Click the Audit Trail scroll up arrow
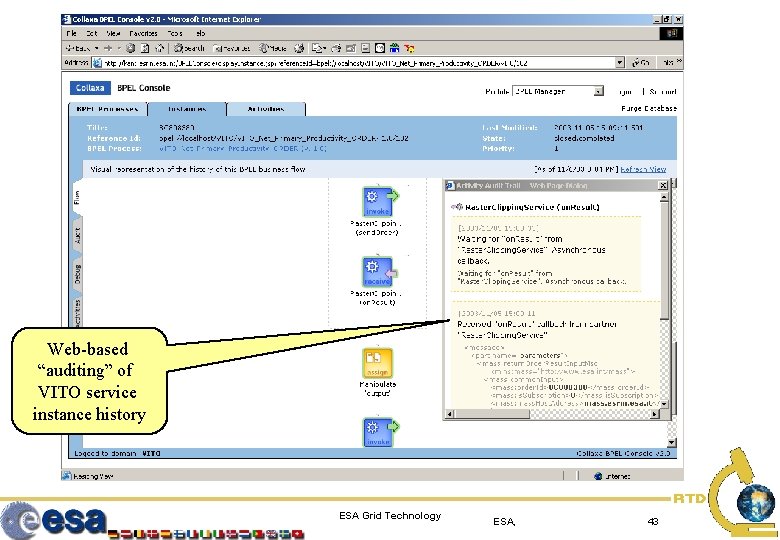Image resolution: width=780 pixels, height=540 pixels. click(x=664, y=197)
